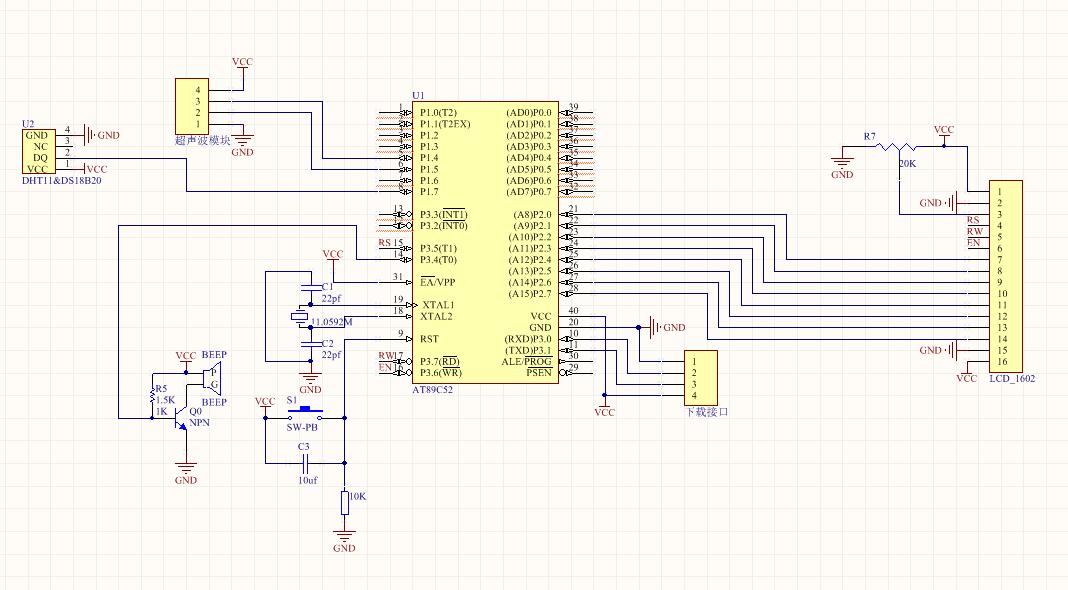Click the GND symbol below the transistor
Image resolution: width=1068 pixels, height=590 pixels.
(186, 471)
